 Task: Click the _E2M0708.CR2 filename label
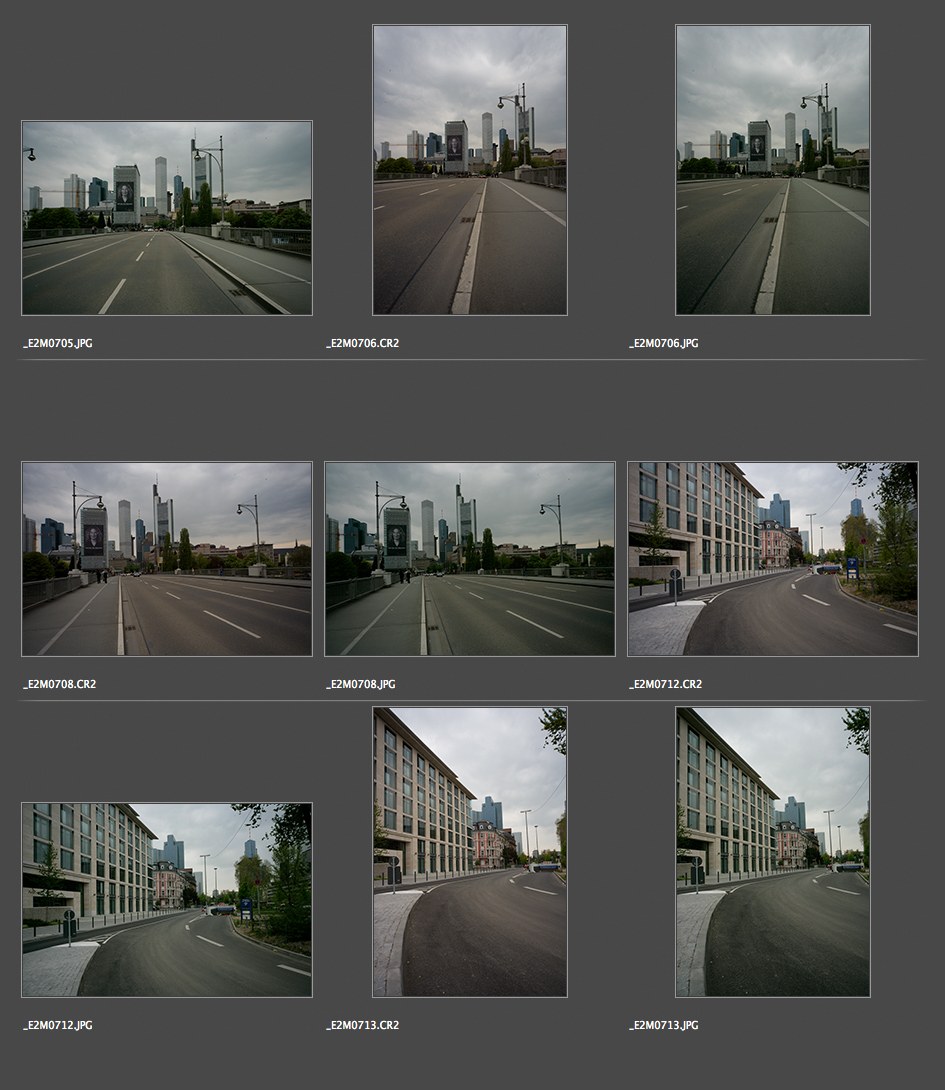point(59,685)
